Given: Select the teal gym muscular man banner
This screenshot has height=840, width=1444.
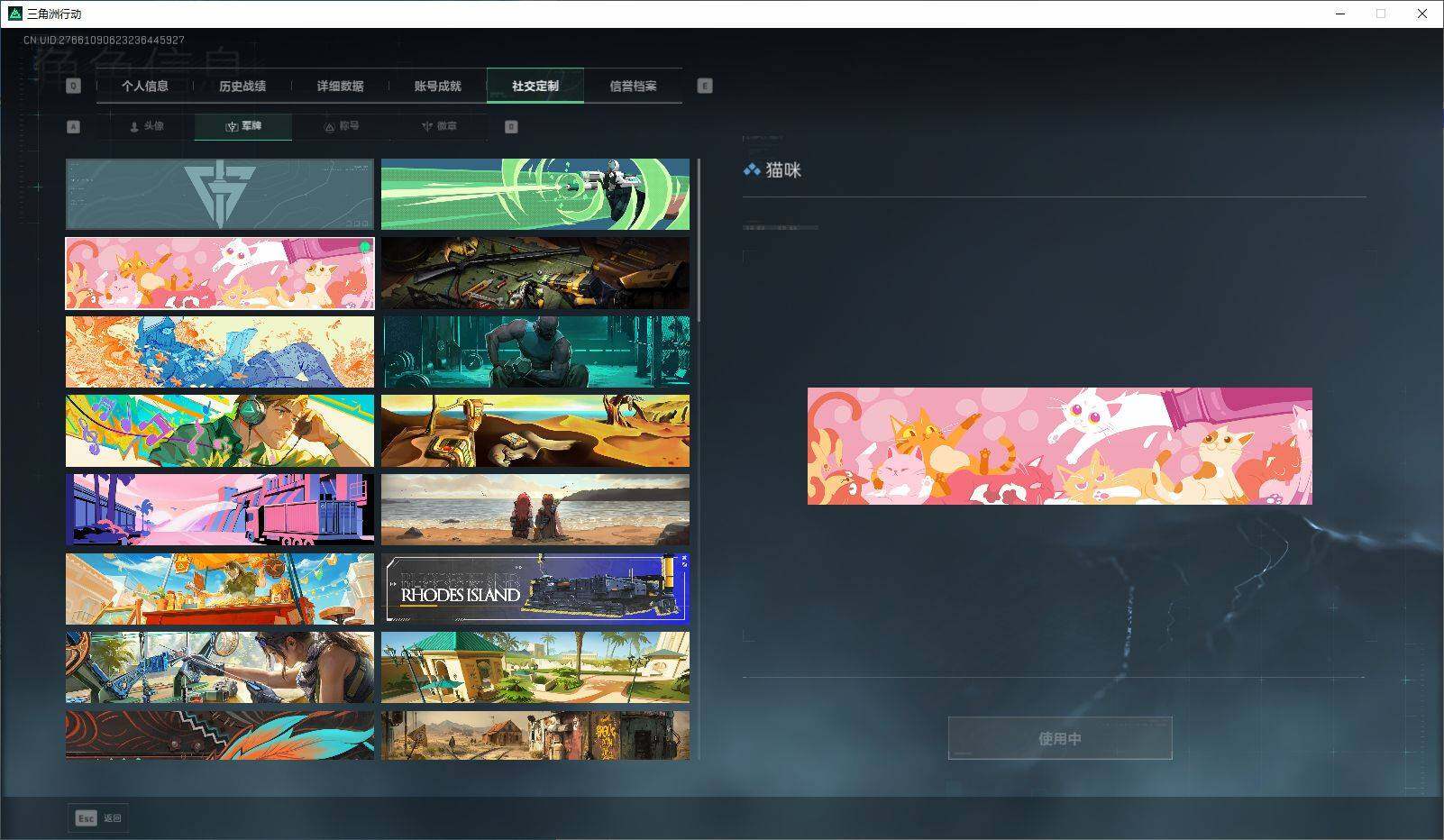Looking at the screenshot, I should coord(535,352).
